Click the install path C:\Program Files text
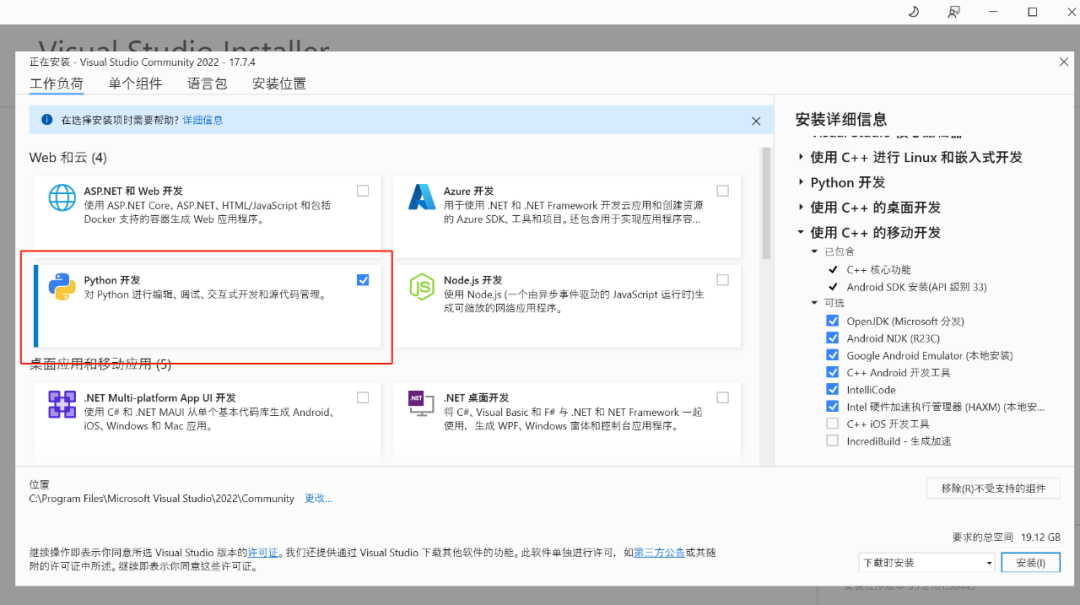Screen dimensions: 1080x605 tap(161, 498)
